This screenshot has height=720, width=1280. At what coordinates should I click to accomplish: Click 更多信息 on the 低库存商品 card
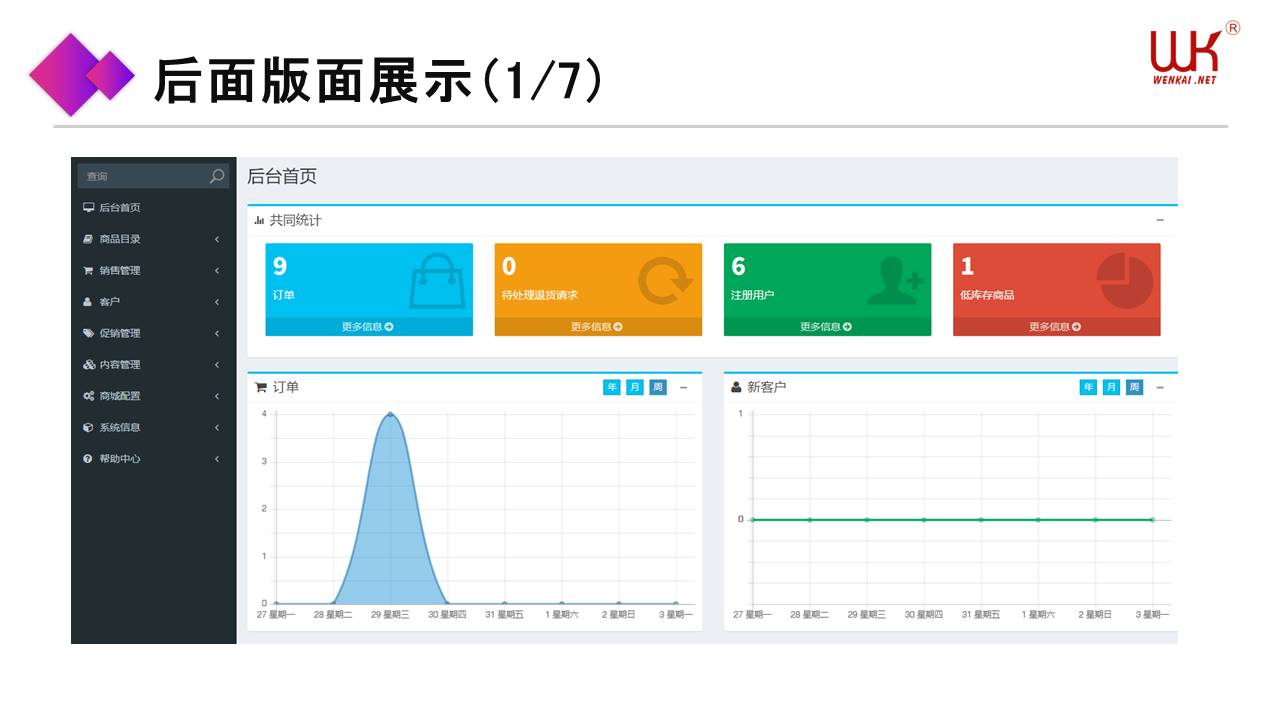click(1056, 327)
